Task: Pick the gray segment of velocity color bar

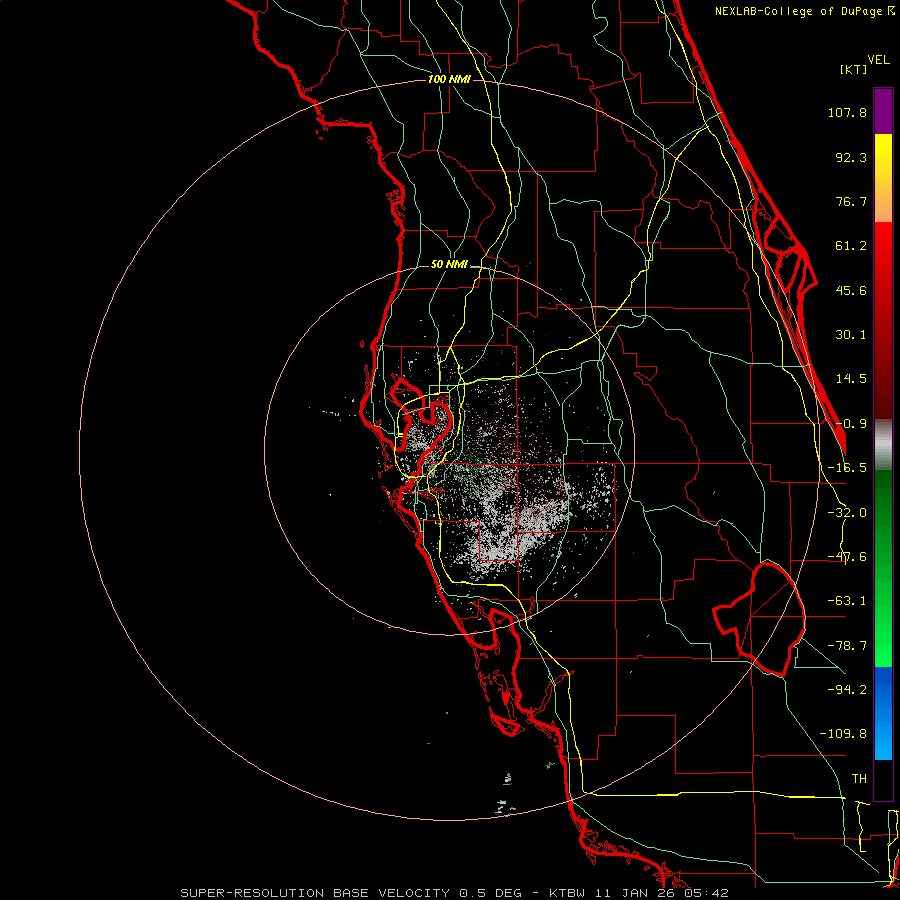Action: coord(883,445)
